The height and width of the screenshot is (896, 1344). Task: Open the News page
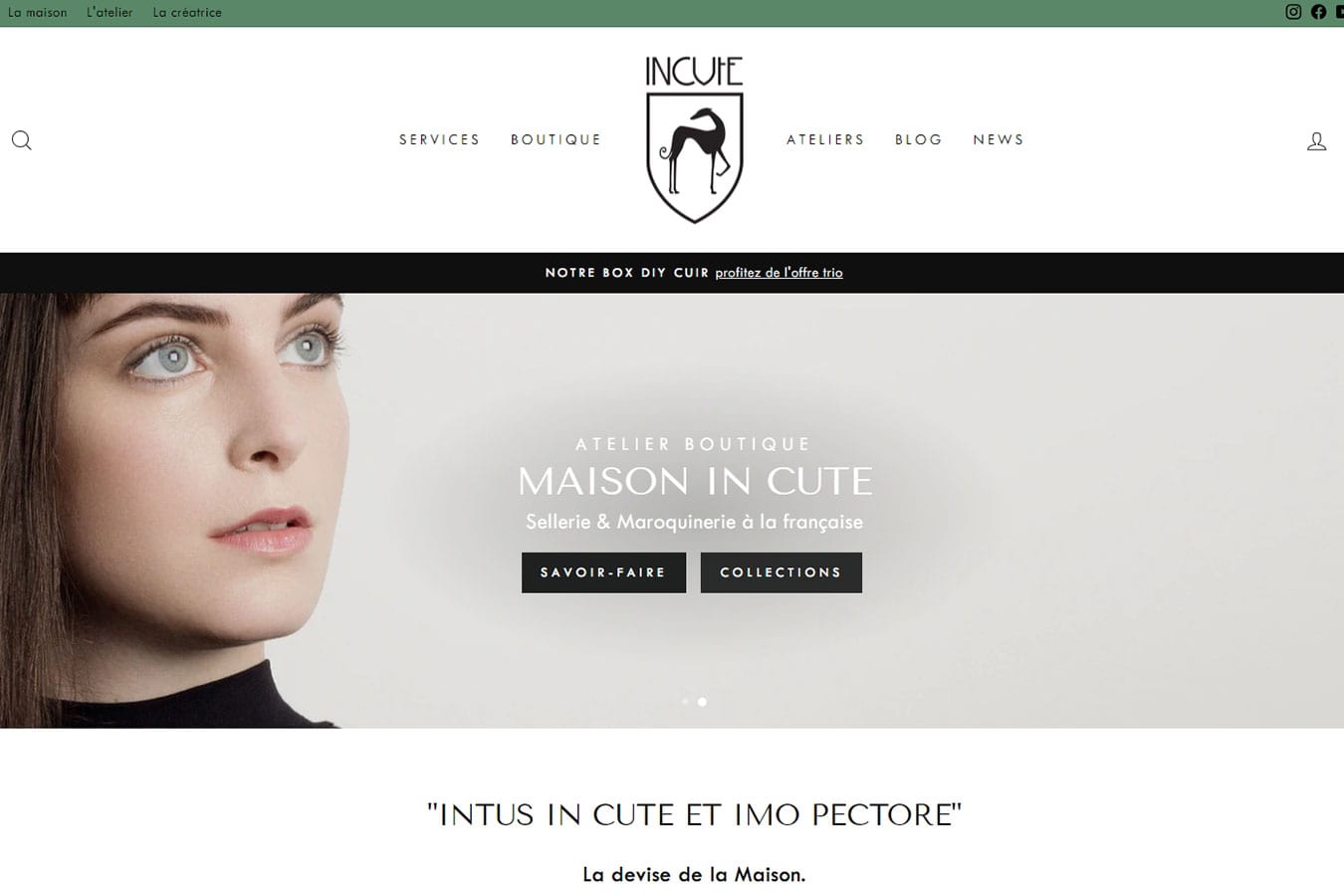click(x=999, y=139)
